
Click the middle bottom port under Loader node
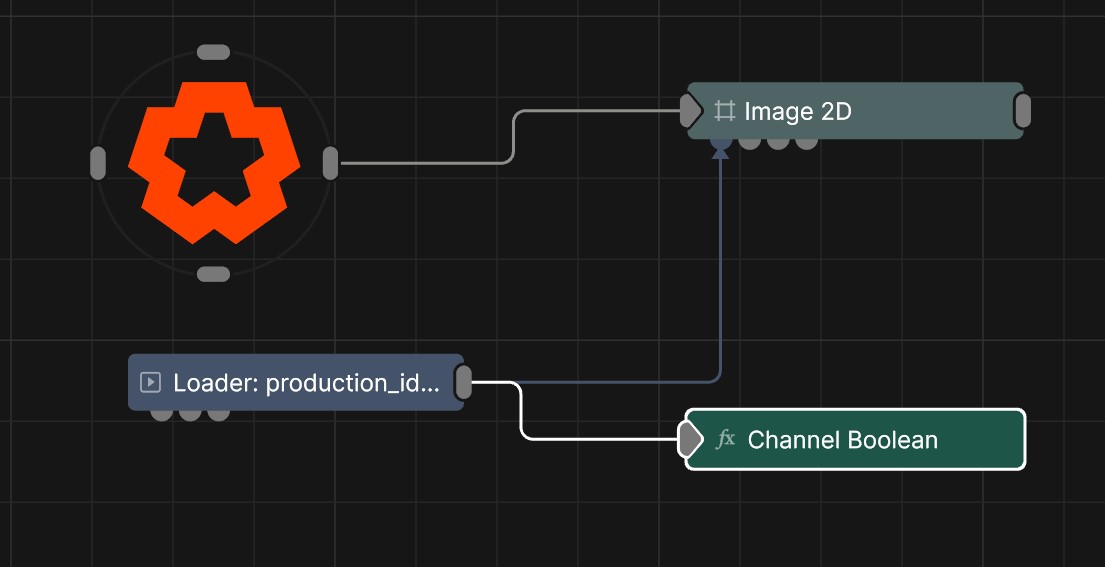(190, 414)
